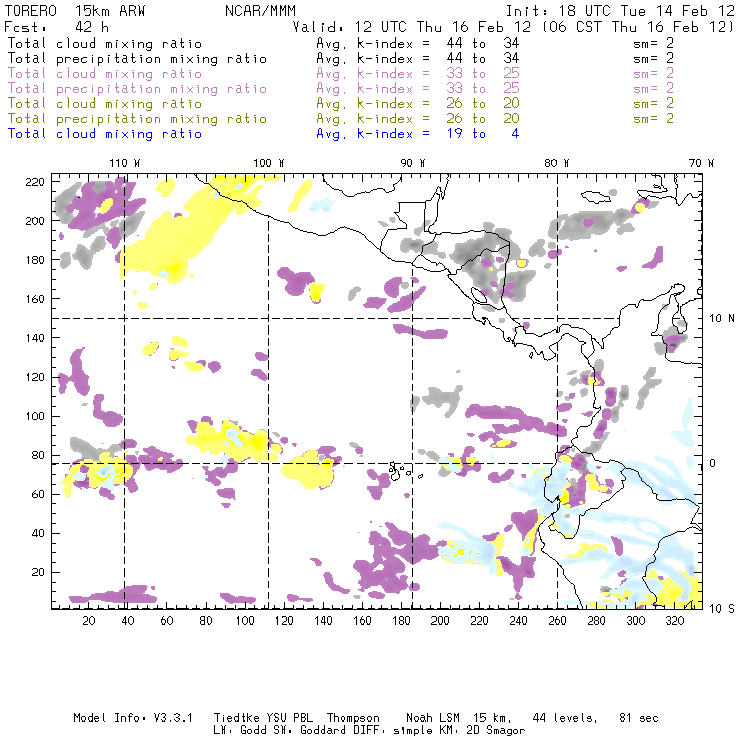
Task: Select the black "Total precipitation mixing ratio" legend label
Action: [x=137, y=59]
